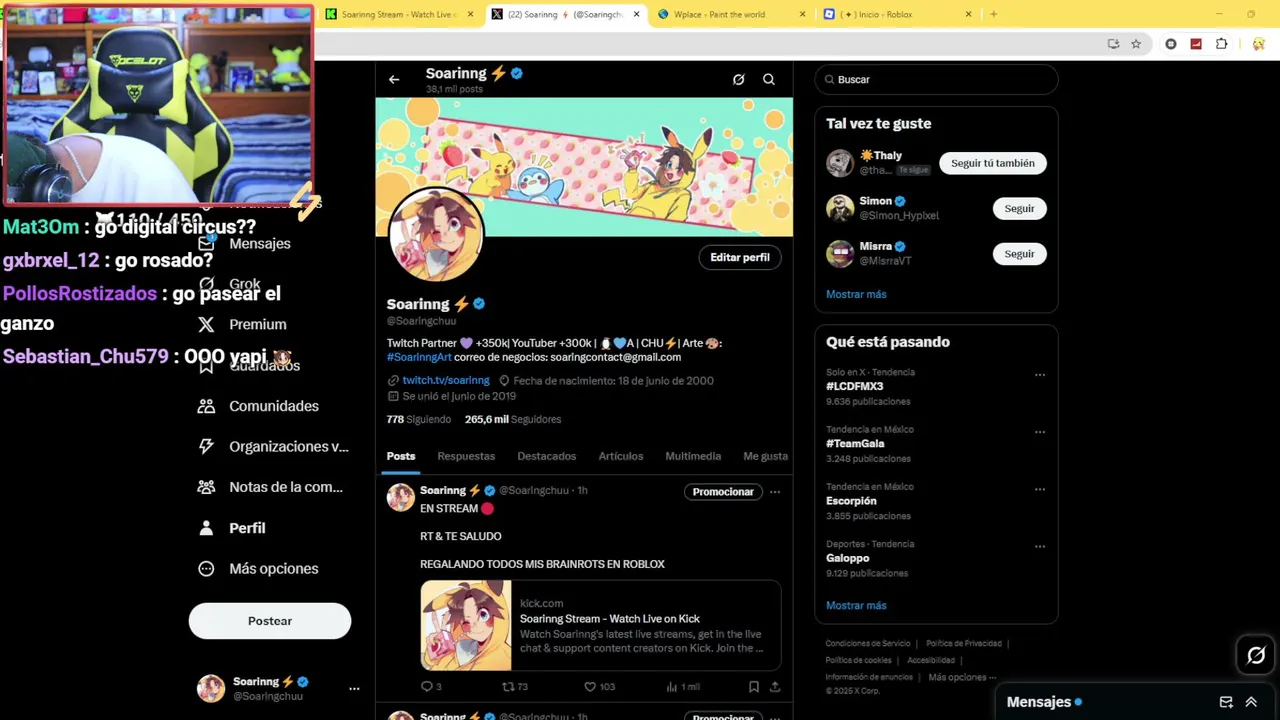Open Política de Privacidad footer link
Image resolution: width=1280 pixels, height=720 pixels.
(x=964, y=643)
